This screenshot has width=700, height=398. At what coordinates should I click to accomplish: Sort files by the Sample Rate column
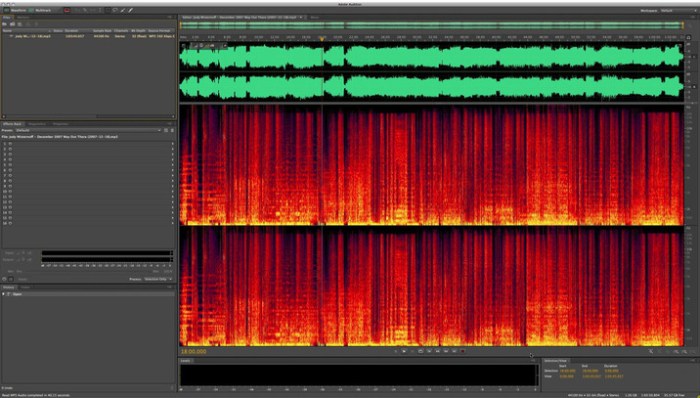101,31
